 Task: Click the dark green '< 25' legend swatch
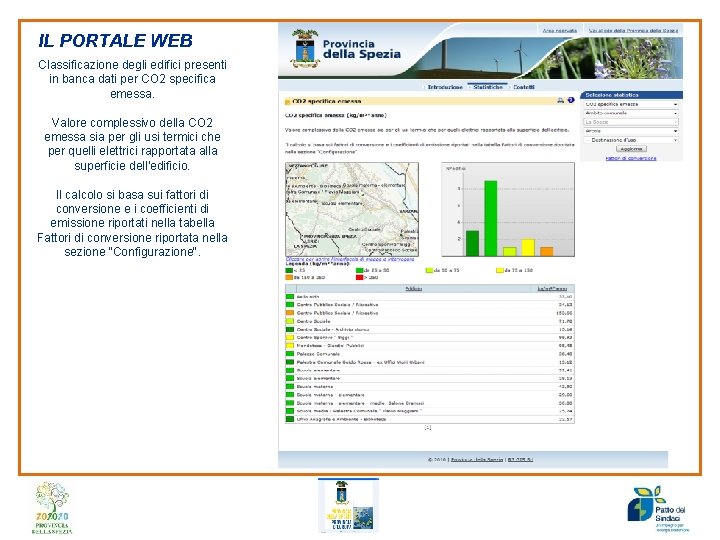(x=289, y=270)
